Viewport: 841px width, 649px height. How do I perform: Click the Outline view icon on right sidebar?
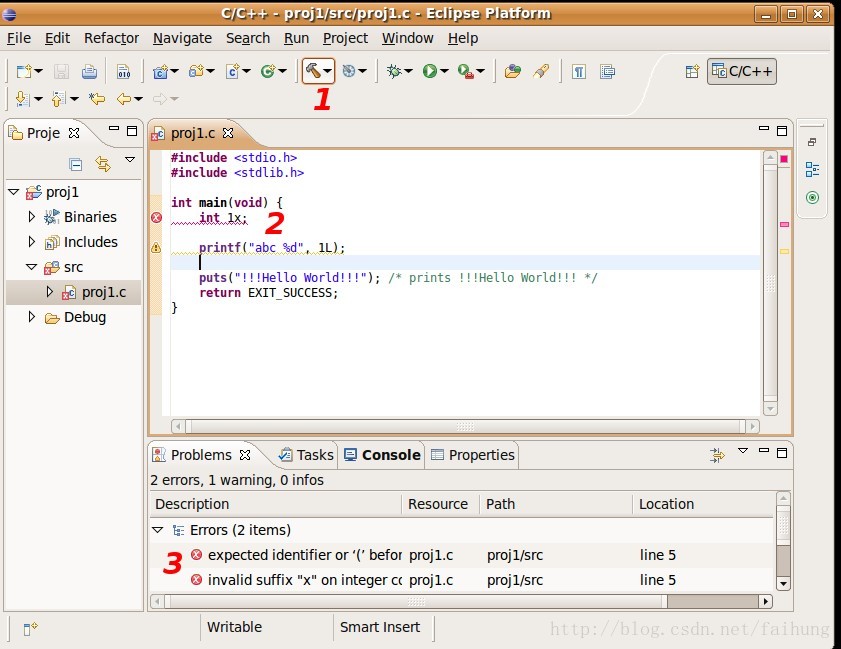coord(812,170)
